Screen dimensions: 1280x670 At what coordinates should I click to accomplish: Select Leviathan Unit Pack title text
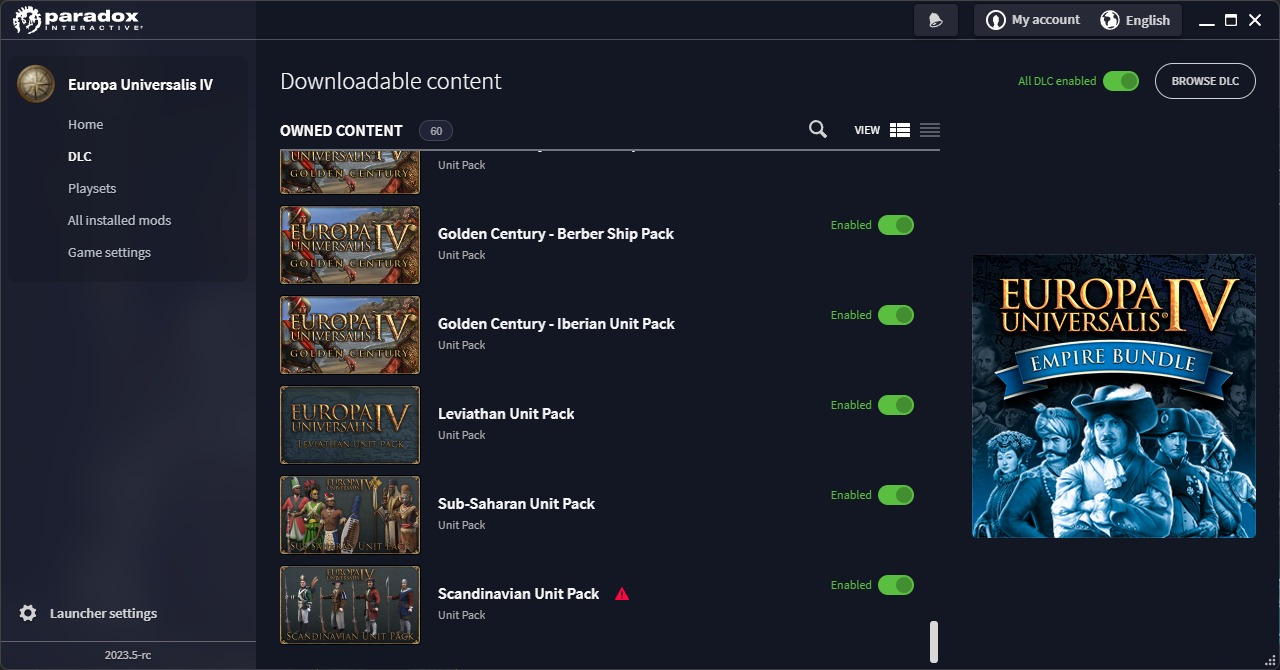pyautogui.click(x=506, y=414)
